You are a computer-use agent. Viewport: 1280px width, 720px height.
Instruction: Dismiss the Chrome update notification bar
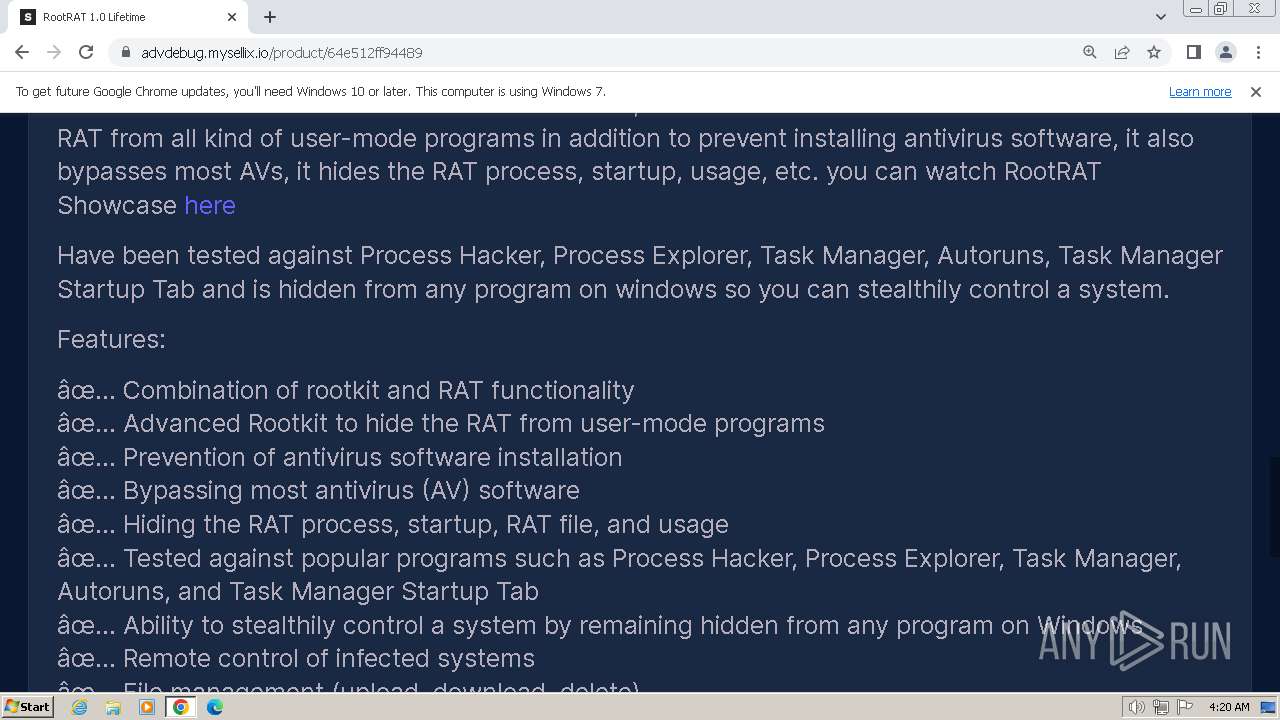(x=1256, y=91)
